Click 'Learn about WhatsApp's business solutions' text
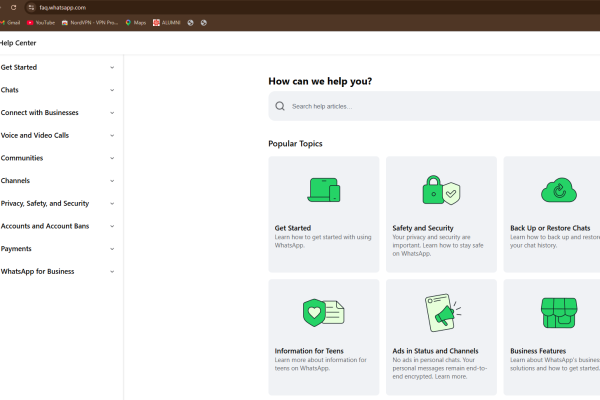 [x=555, y=364]
